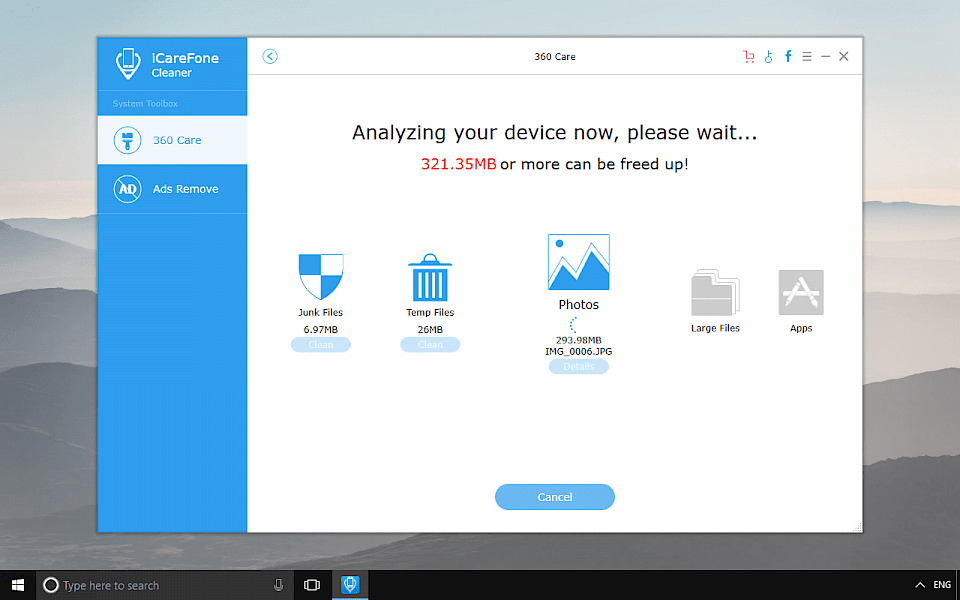Image resolution: width=960 pixels, height=600 pixels.
Task: Click the 26MB temp size text
Action: coord(430,329)
